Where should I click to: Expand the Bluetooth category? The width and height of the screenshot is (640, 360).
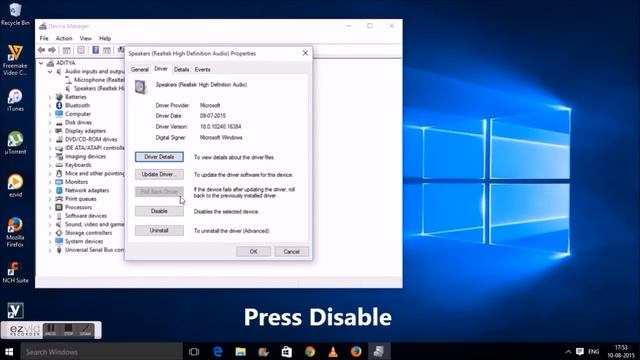[50, 106]
